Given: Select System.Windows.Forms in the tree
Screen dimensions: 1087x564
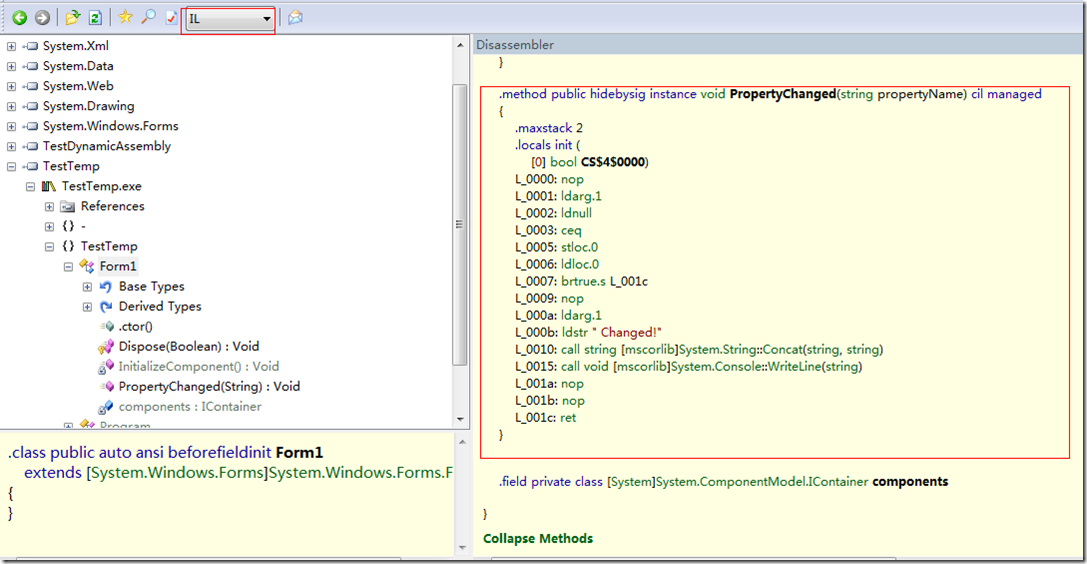Looking at the screenshot, I should click(110, 126).
